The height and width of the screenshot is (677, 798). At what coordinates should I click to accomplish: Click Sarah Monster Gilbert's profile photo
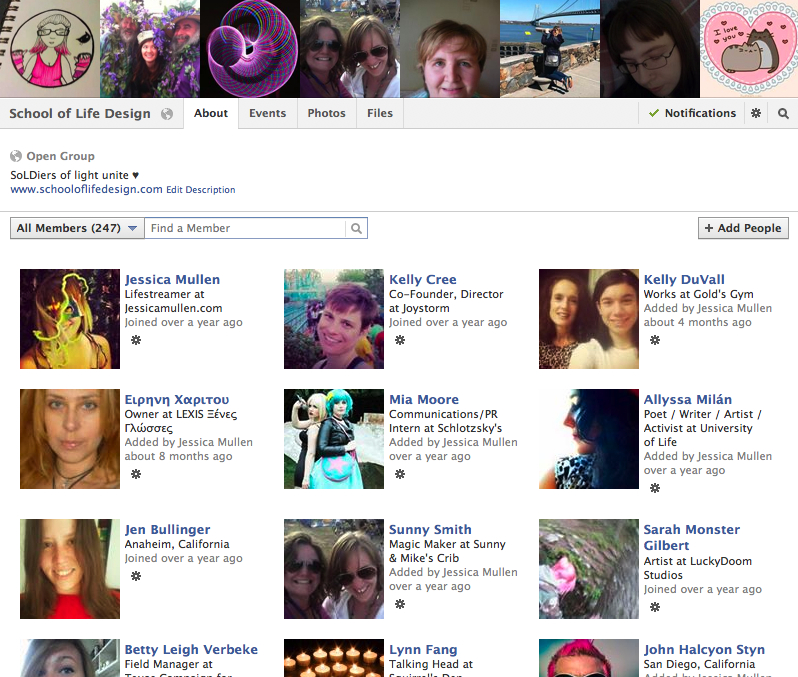[x=589, y=569]
